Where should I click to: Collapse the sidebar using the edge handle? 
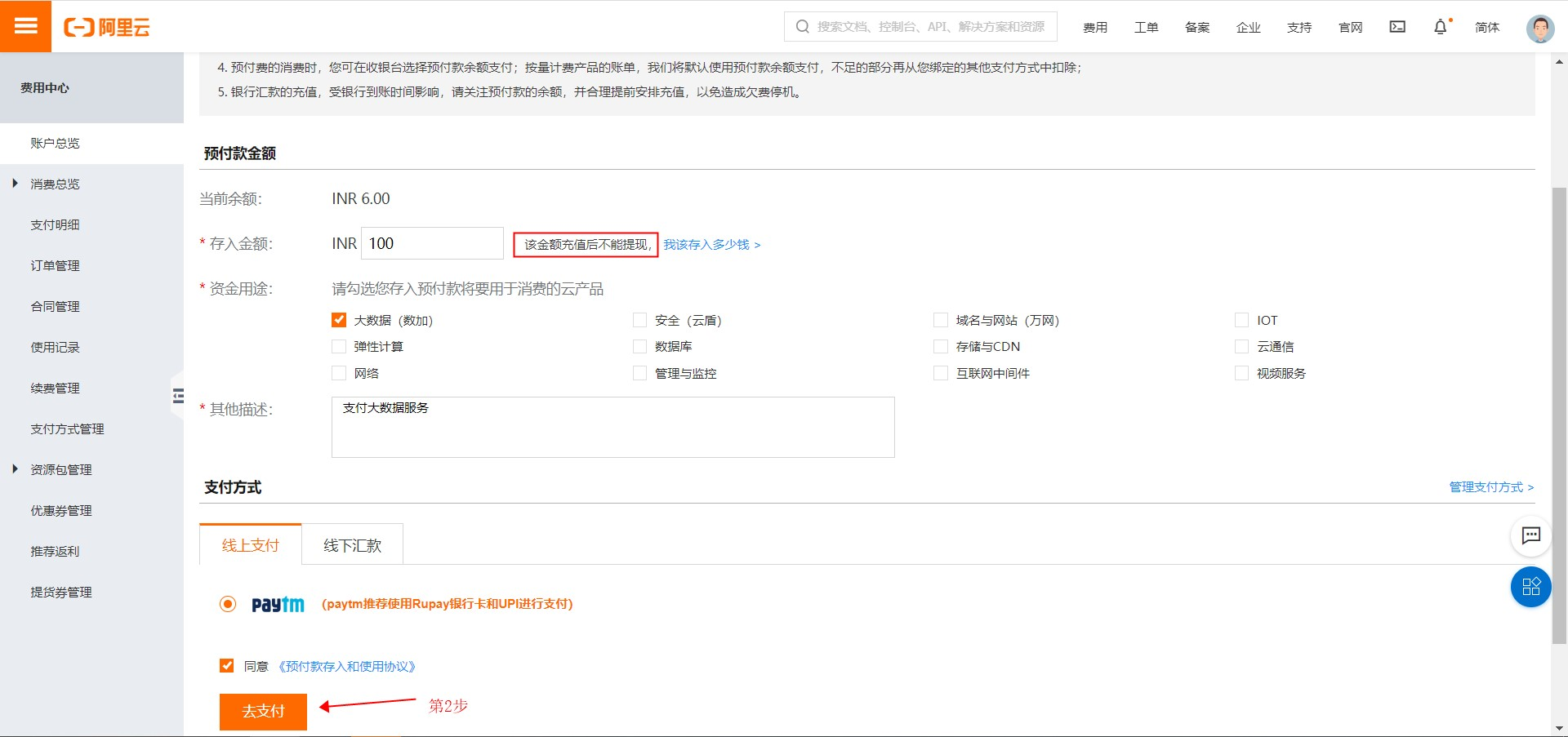[180, 394]
